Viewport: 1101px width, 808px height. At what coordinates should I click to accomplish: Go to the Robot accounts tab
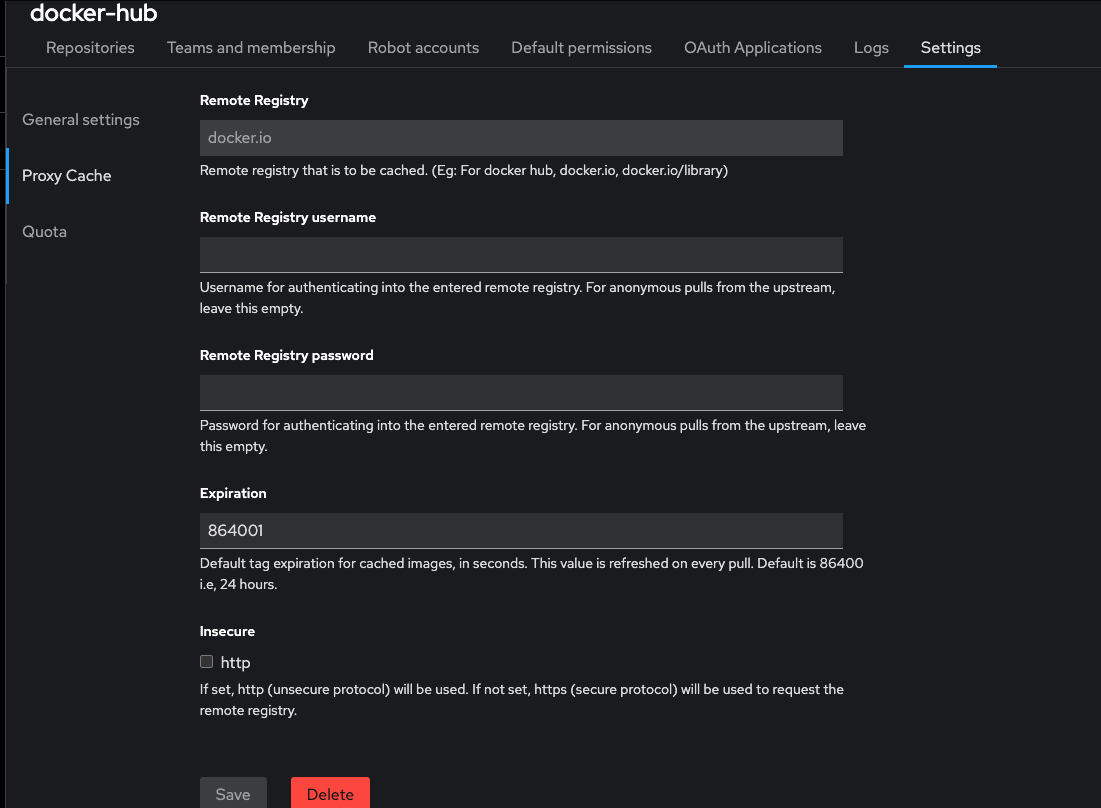click(423, 47)
